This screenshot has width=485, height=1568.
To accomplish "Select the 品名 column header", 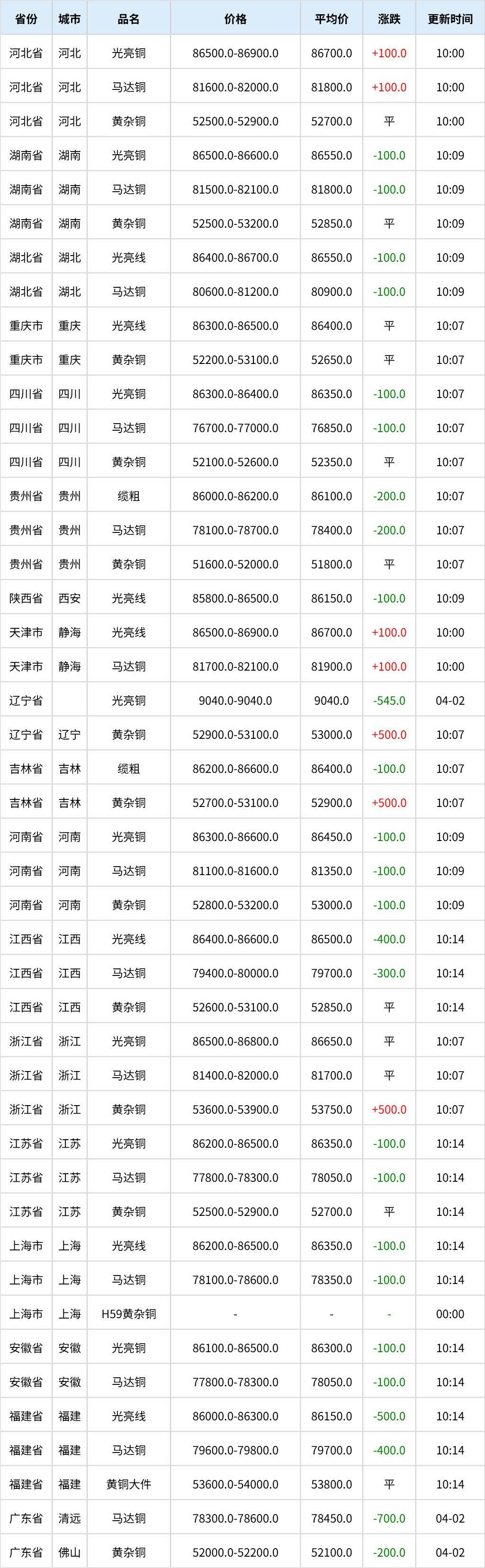I will (128, 19).
